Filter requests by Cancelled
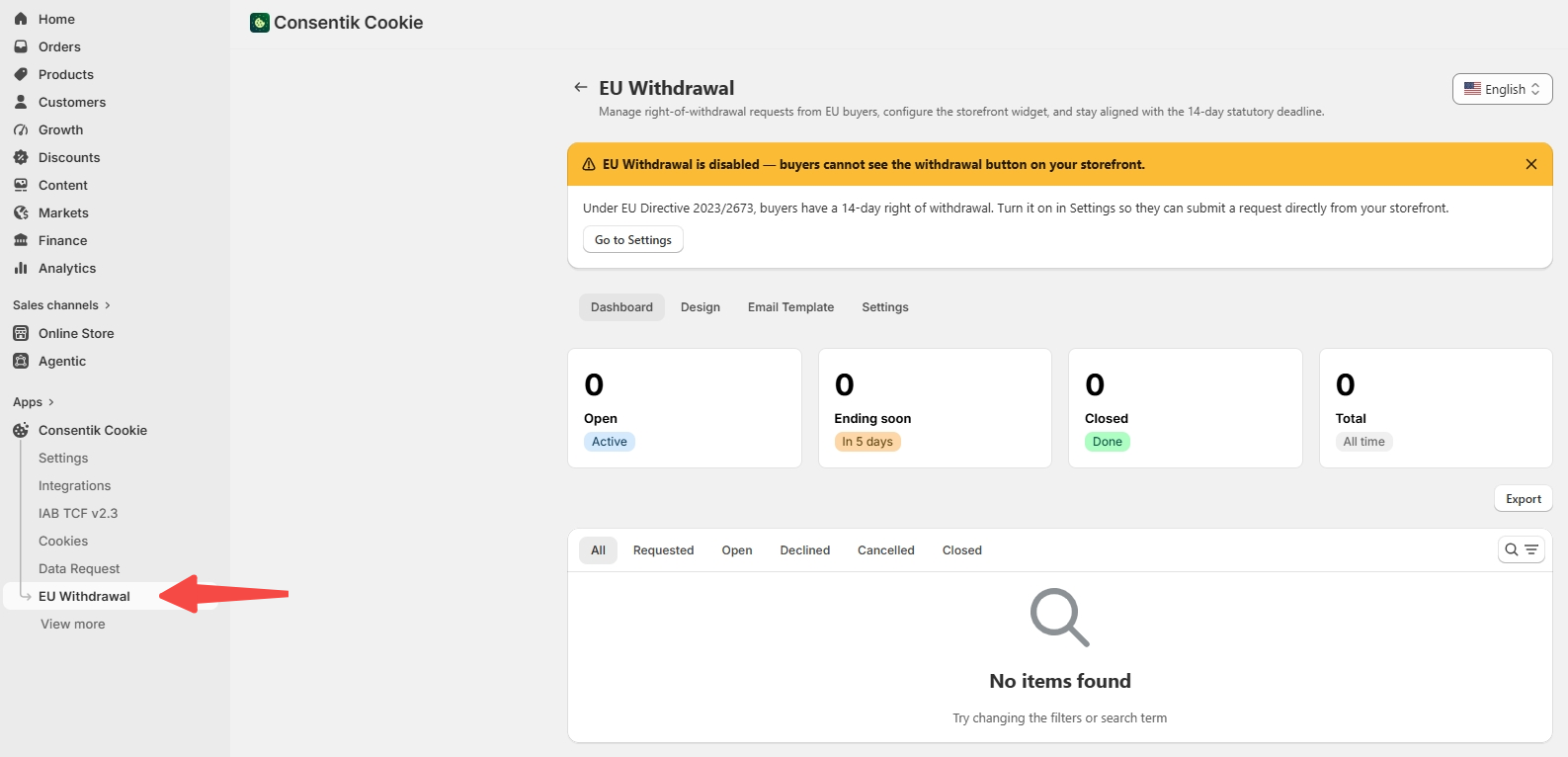 (886, 550)
